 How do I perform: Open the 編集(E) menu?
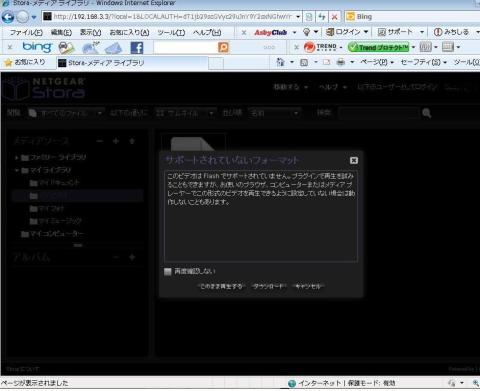pyautogui.click(x=61, y=32)
